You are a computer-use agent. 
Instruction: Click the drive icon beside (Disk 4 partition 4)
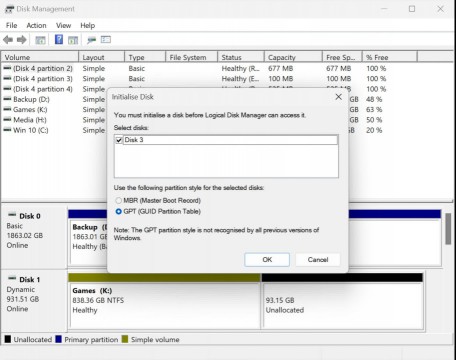point(7,89)
